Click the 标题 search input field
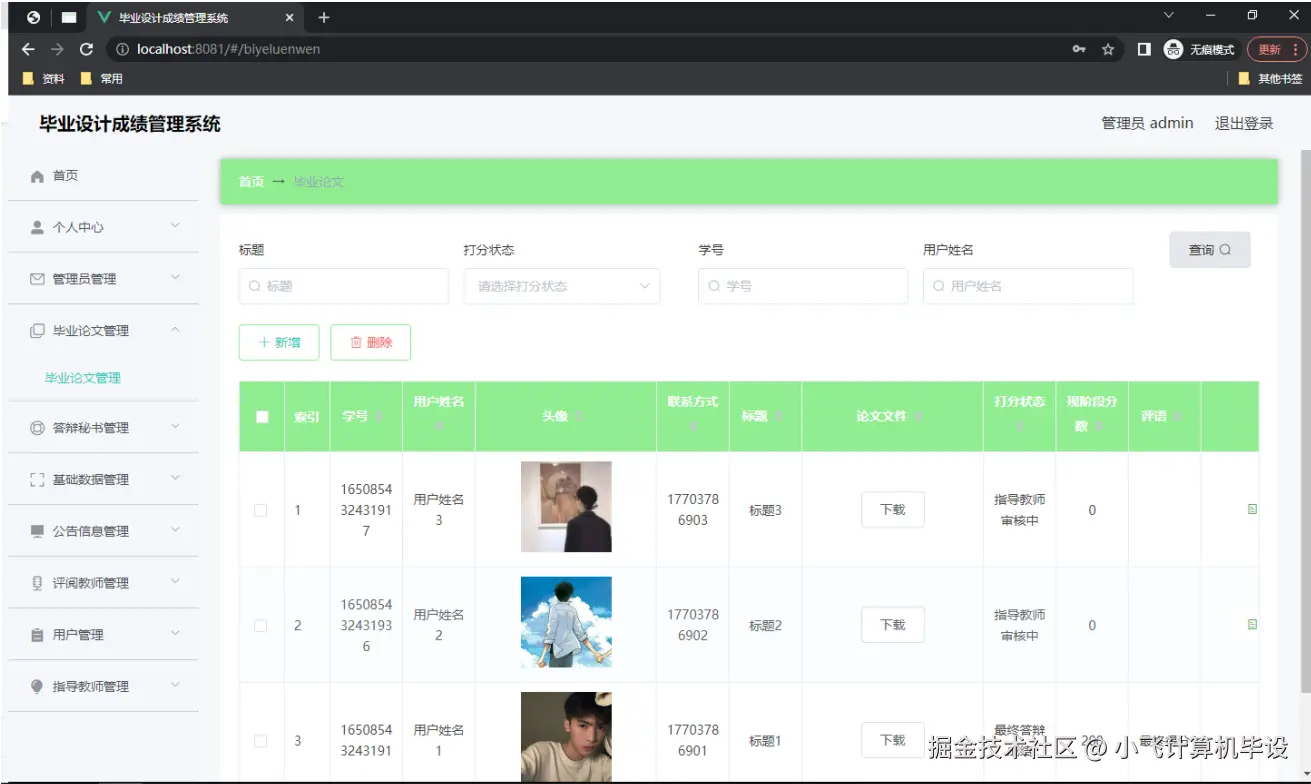Viewport: 1311px width, 784px height. pyautogui.click(x=344, y=286)
